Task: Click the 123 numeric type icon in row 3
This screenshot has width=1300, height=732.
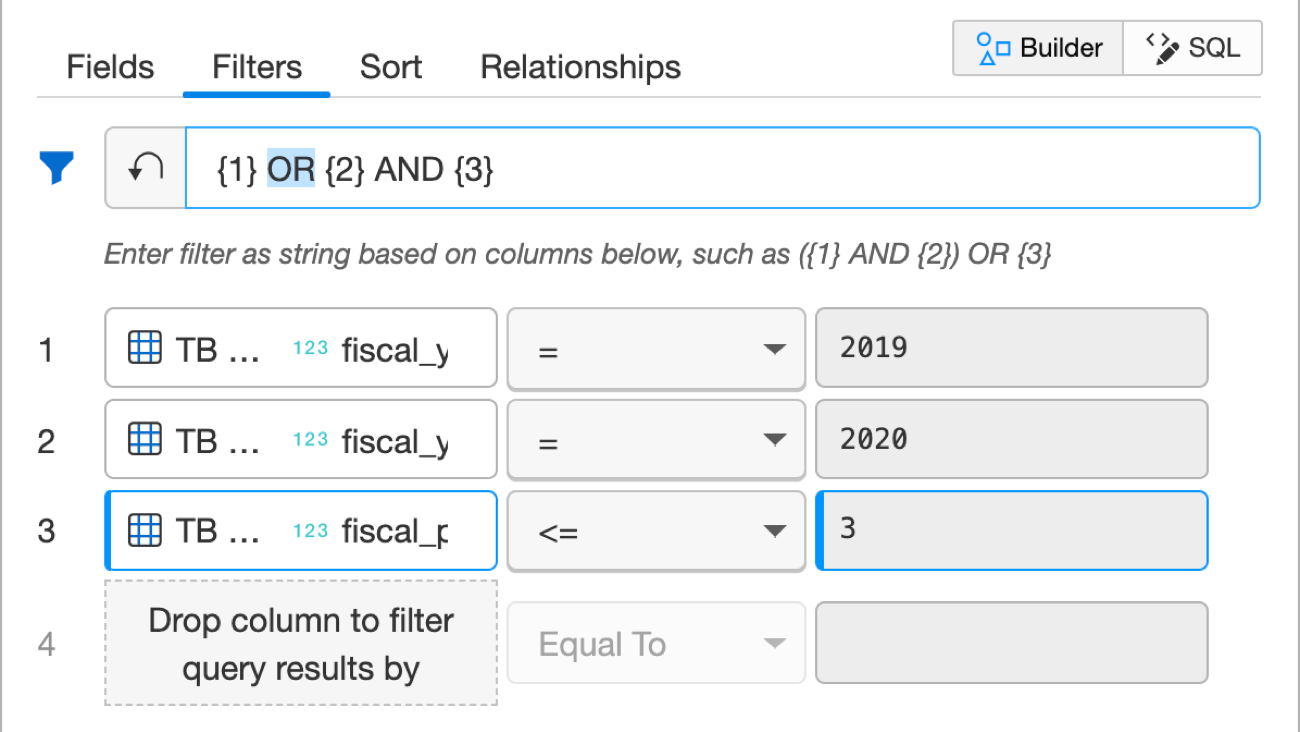Action: (310, 531)
